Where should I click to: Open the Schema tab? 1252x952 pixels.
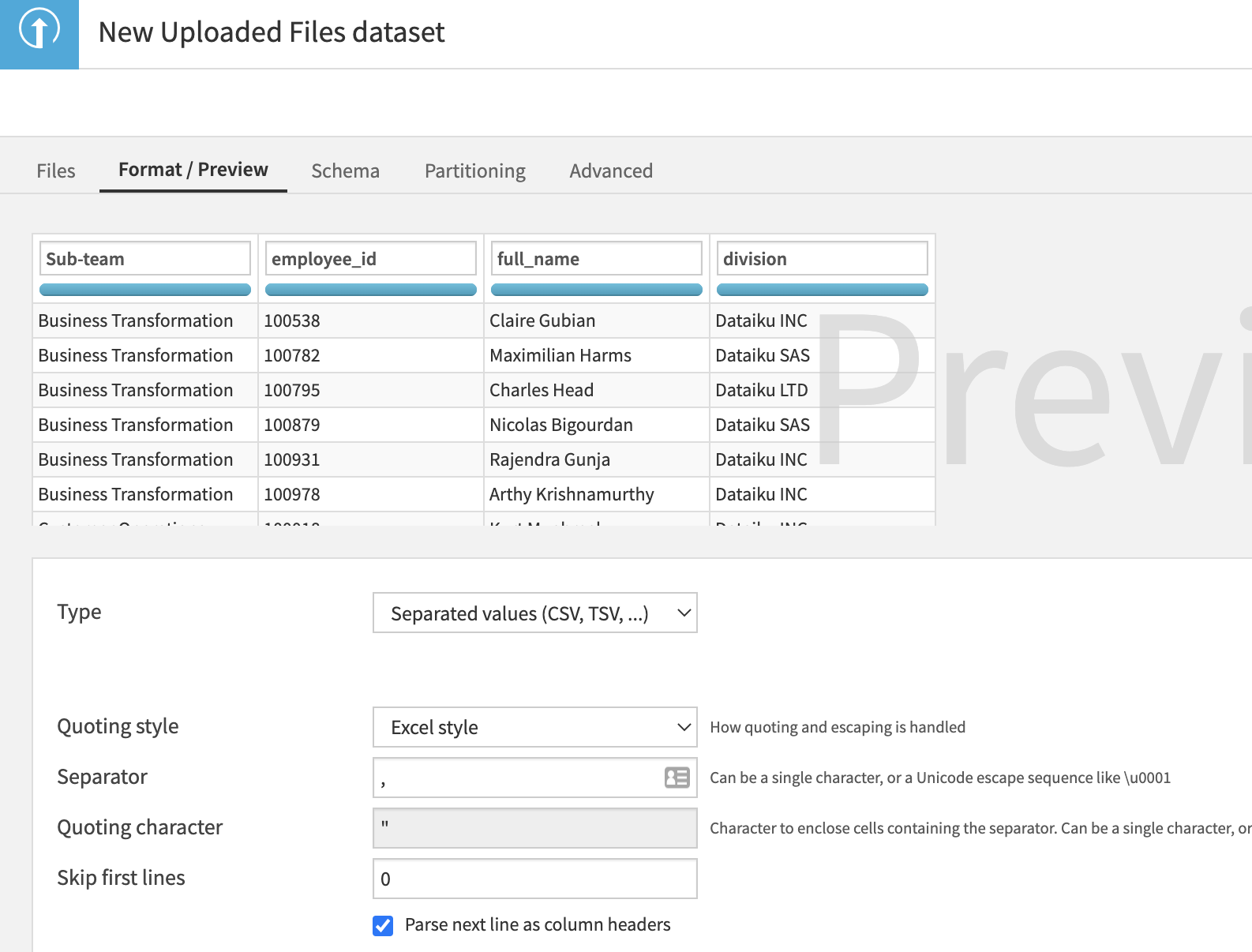click(x=345, y=171)
